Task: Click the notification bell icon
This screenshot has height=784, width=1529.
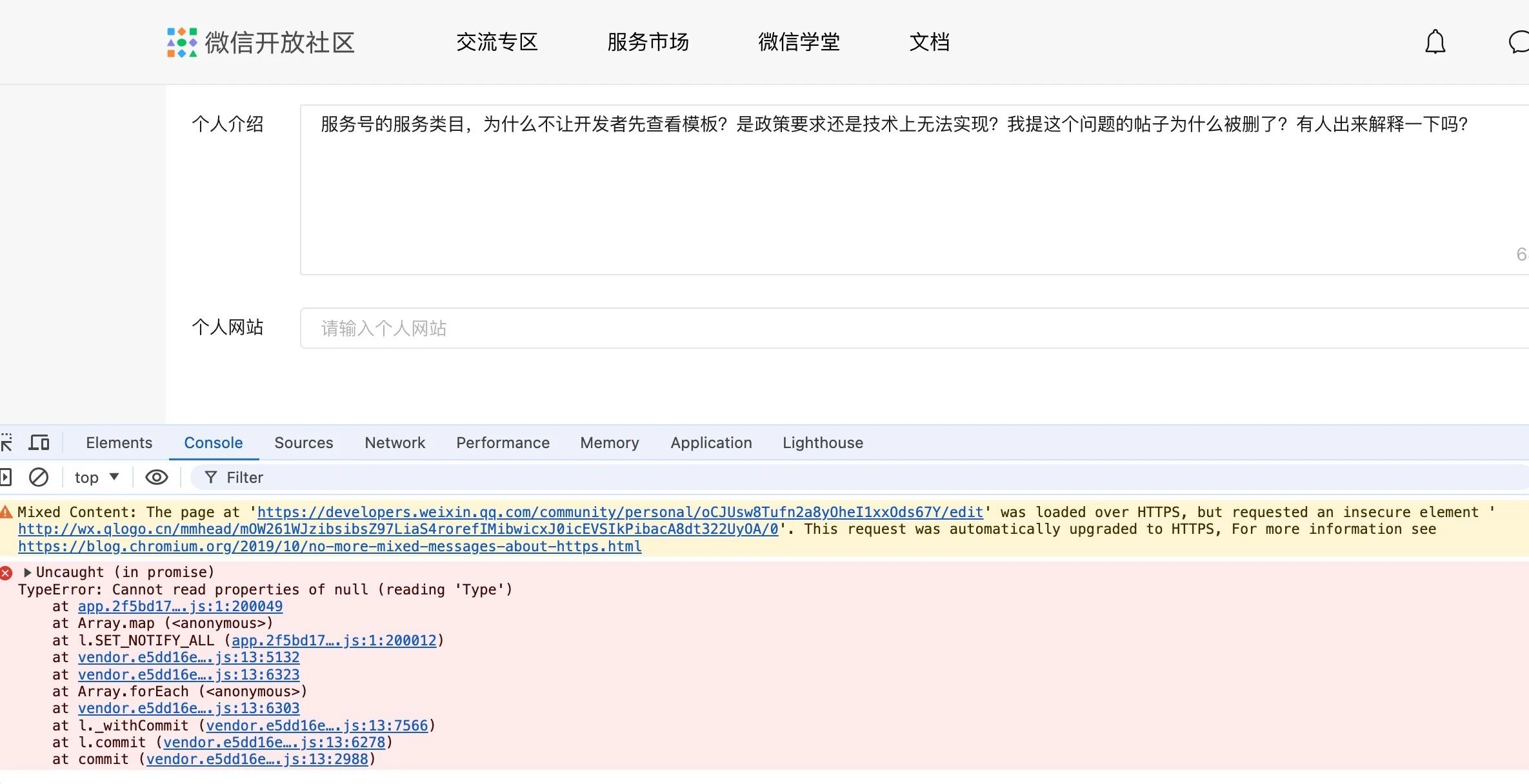Action: [x=1435, y=43]
